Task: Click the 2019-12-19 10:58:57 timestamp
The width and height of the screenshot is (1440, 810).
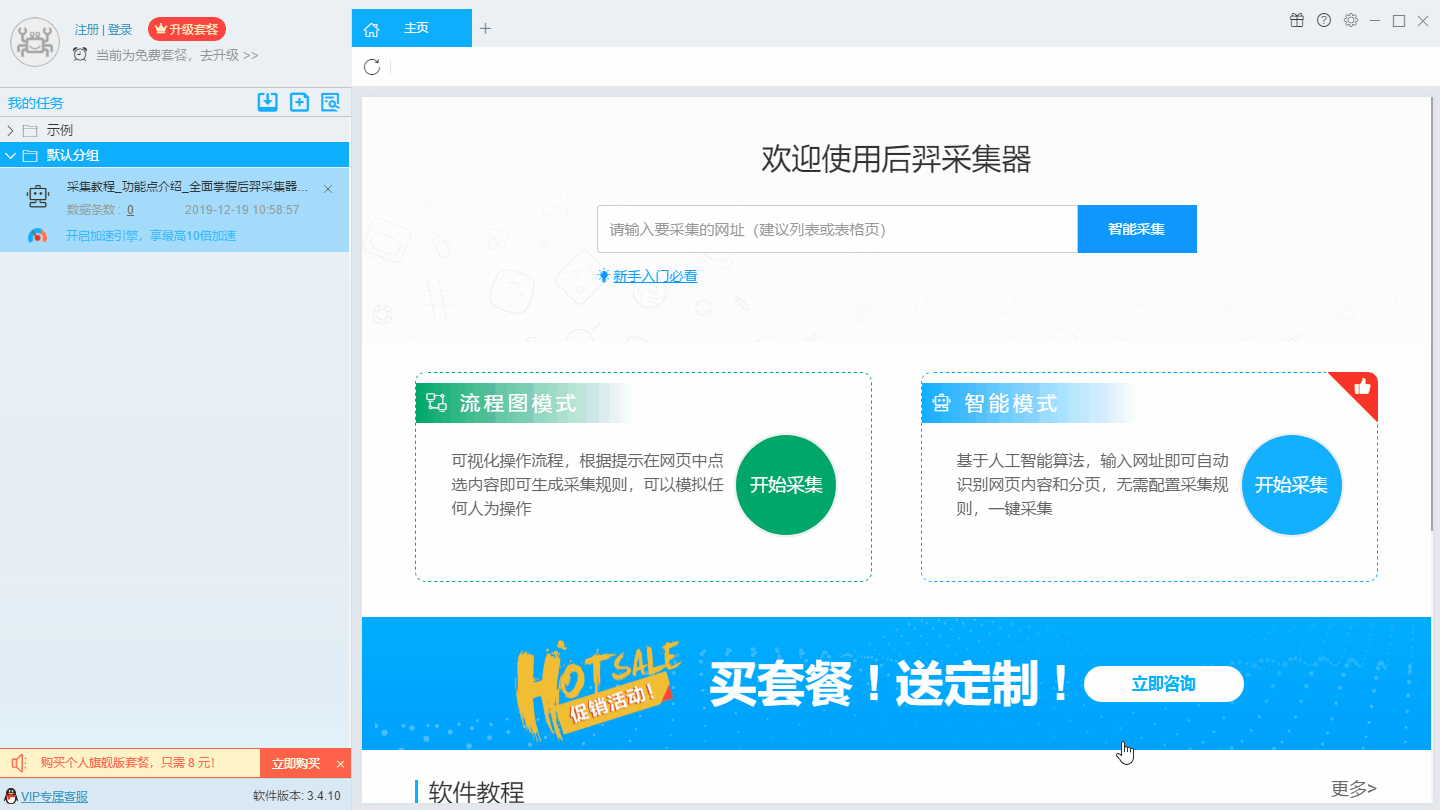Action: [242, 210]
